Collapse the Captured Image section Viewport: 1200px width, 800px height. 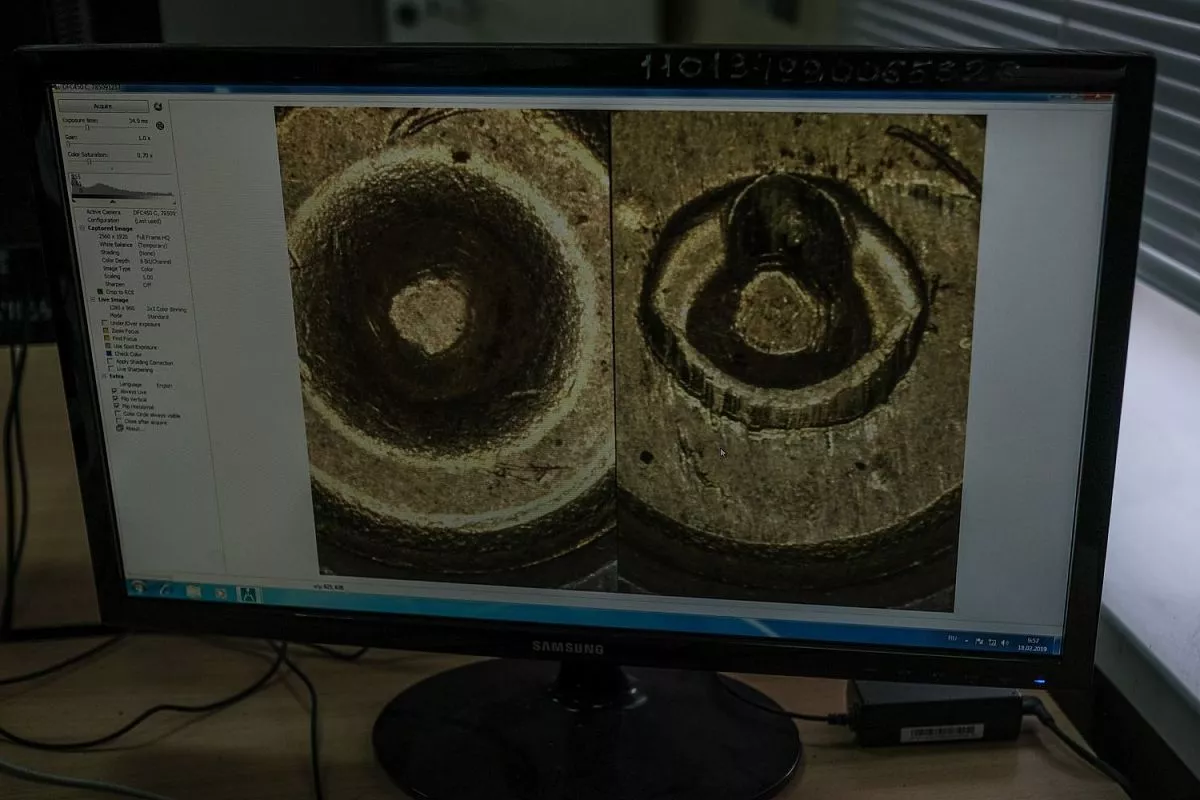click(84, 228)
